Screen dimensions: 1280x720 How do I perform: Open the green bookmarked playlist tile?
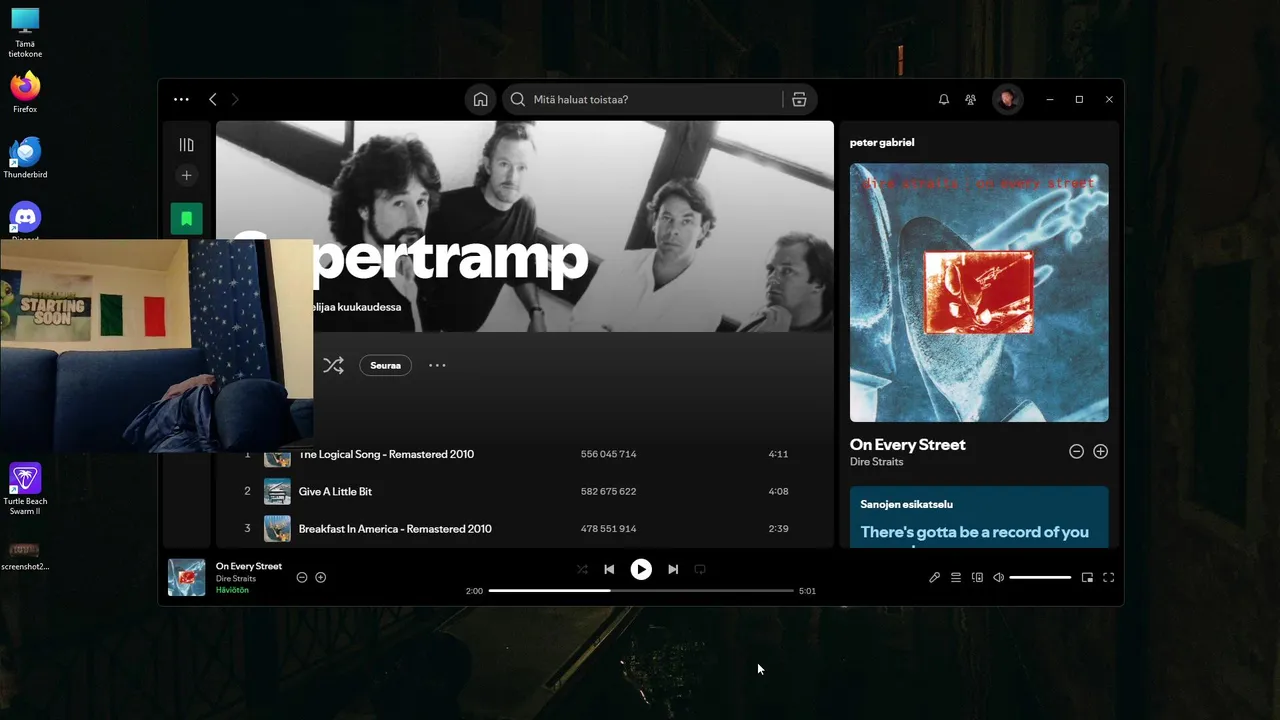coord(186,219)
